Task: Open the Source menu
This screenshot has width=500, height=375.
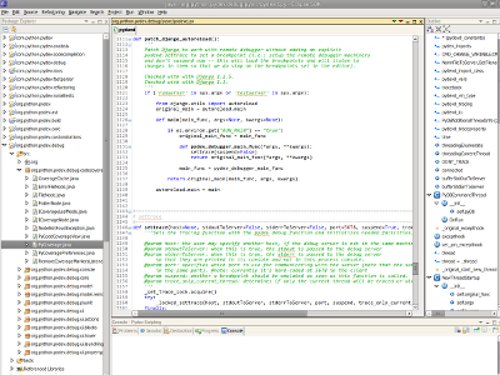Action: click(x=30, y=12)
